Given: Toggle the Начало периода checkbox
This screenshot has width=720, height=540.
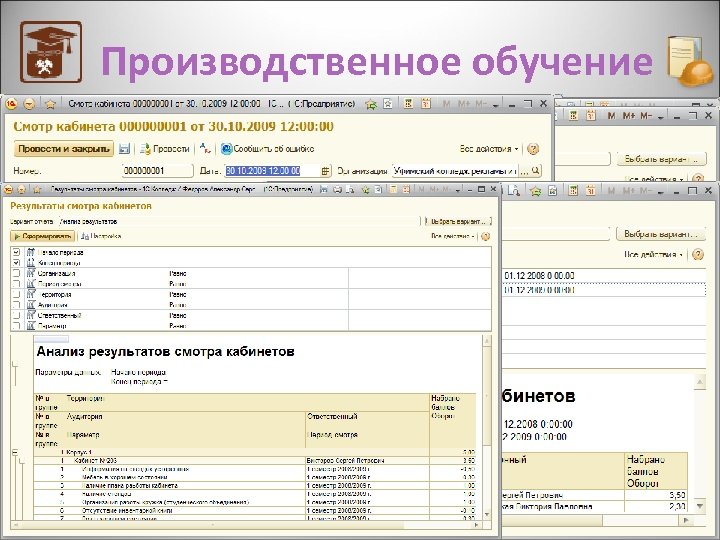Looking at the screenshot, I should 17,252.
